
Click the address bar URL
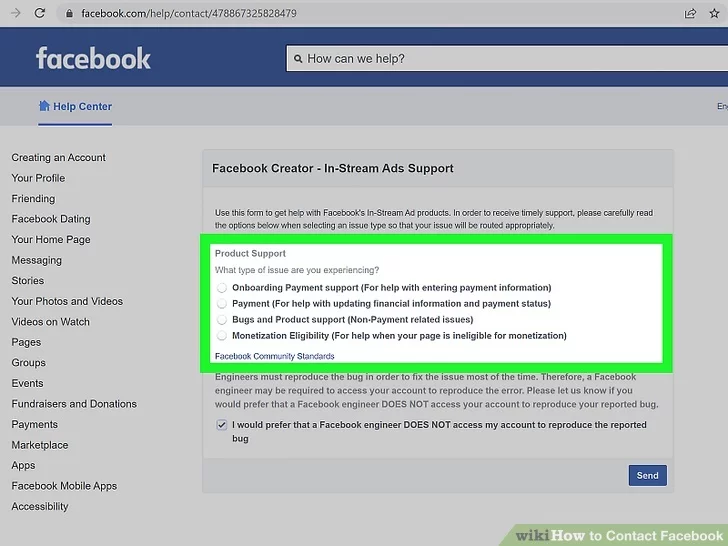point(189,13)
